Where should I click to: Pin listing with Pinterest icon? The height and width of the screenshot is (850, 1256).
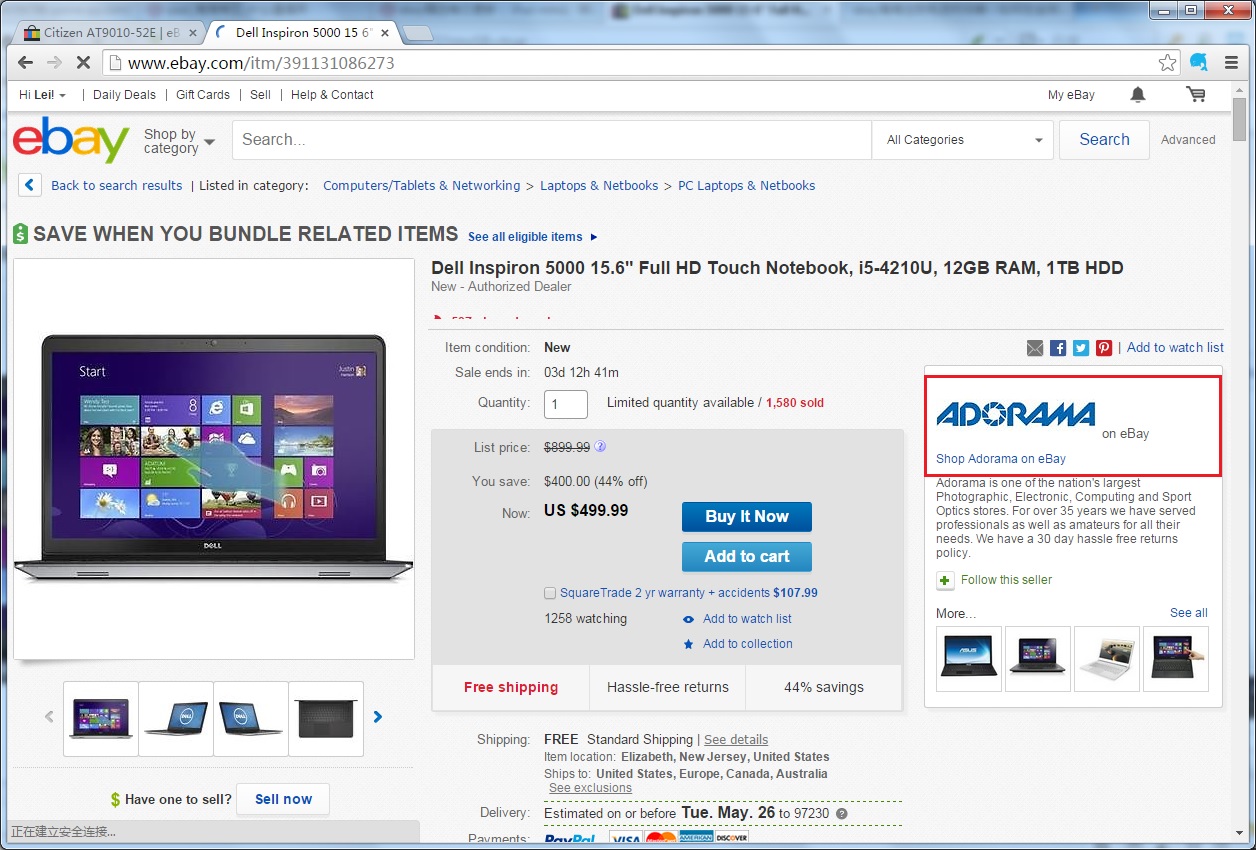(1104, 348)
